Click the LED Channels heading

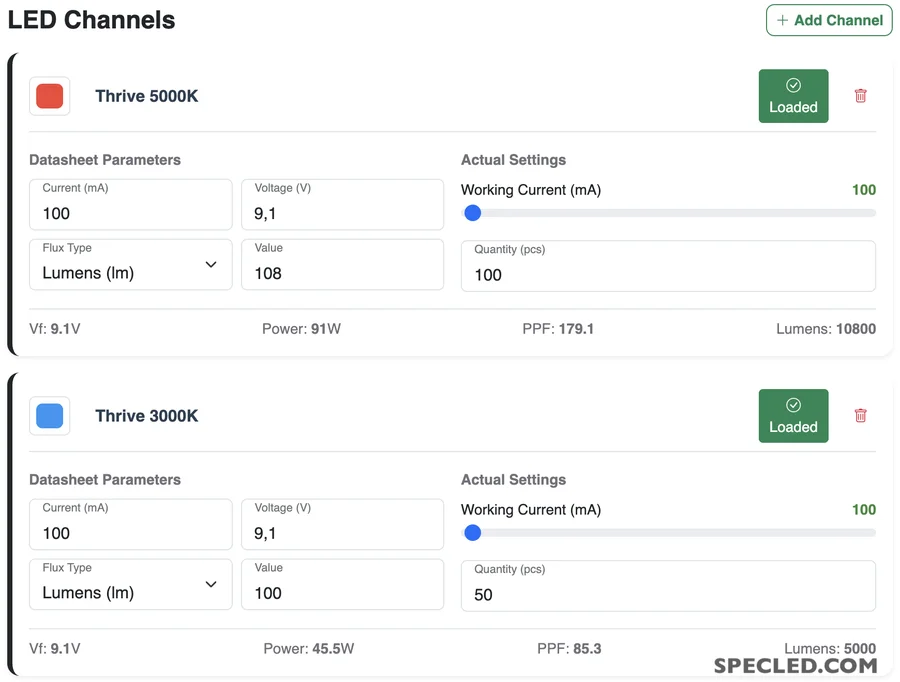click(91, 20)
